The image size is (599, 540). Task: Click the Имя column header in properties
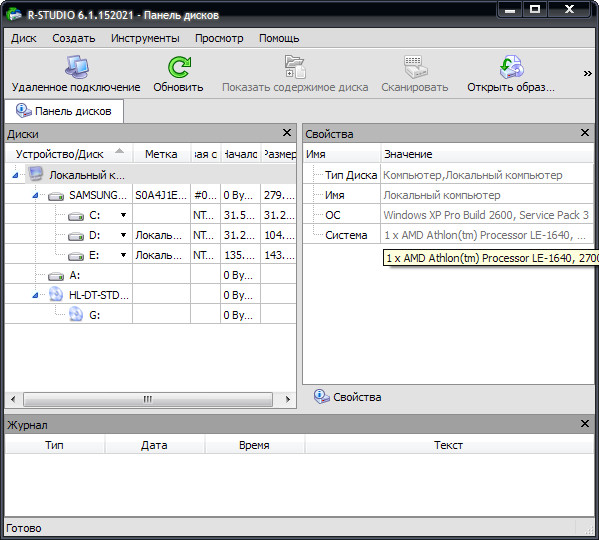tap(342, 154)
